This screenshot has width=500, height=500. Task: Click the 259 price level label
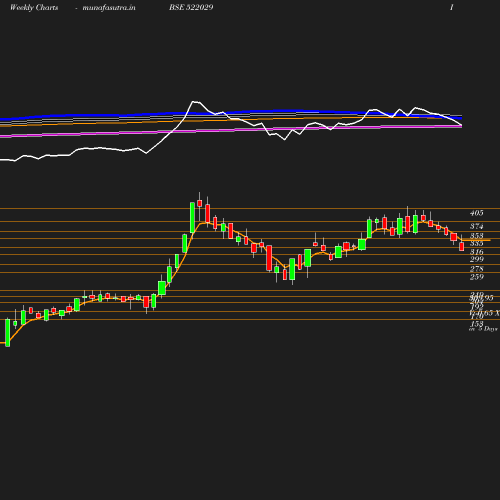click(477, 277)
